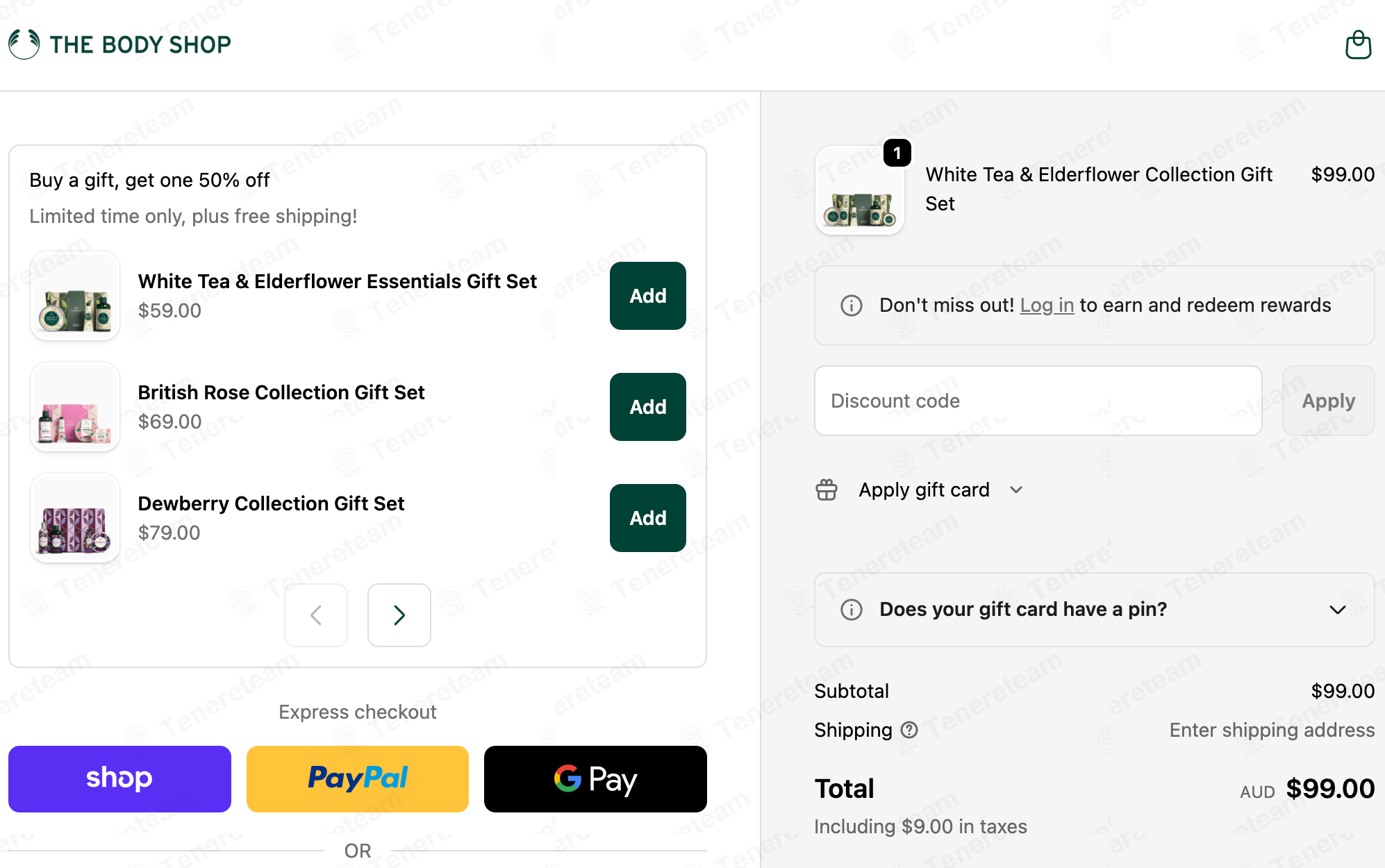Go to previous gift offers page arrow
Screen dimensions: 1385x868
click(316, 615)
